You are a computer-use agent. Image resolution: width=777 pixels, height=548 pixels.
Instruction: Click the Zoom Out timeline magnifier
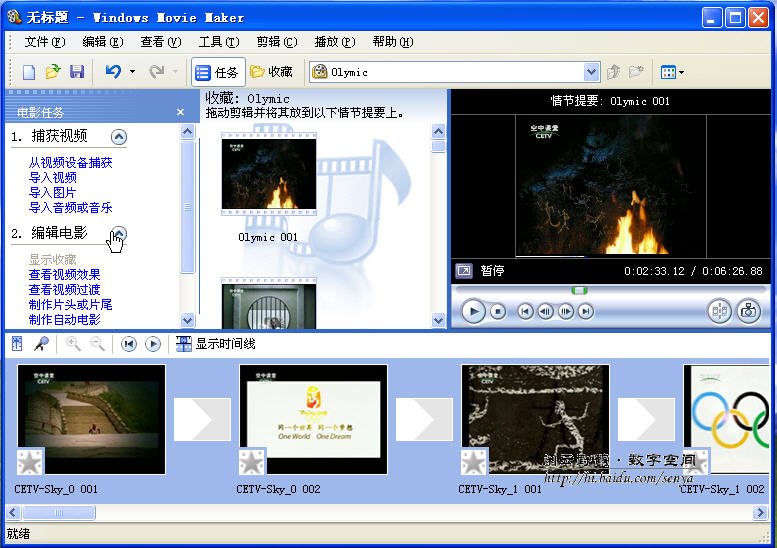(97, 343)
